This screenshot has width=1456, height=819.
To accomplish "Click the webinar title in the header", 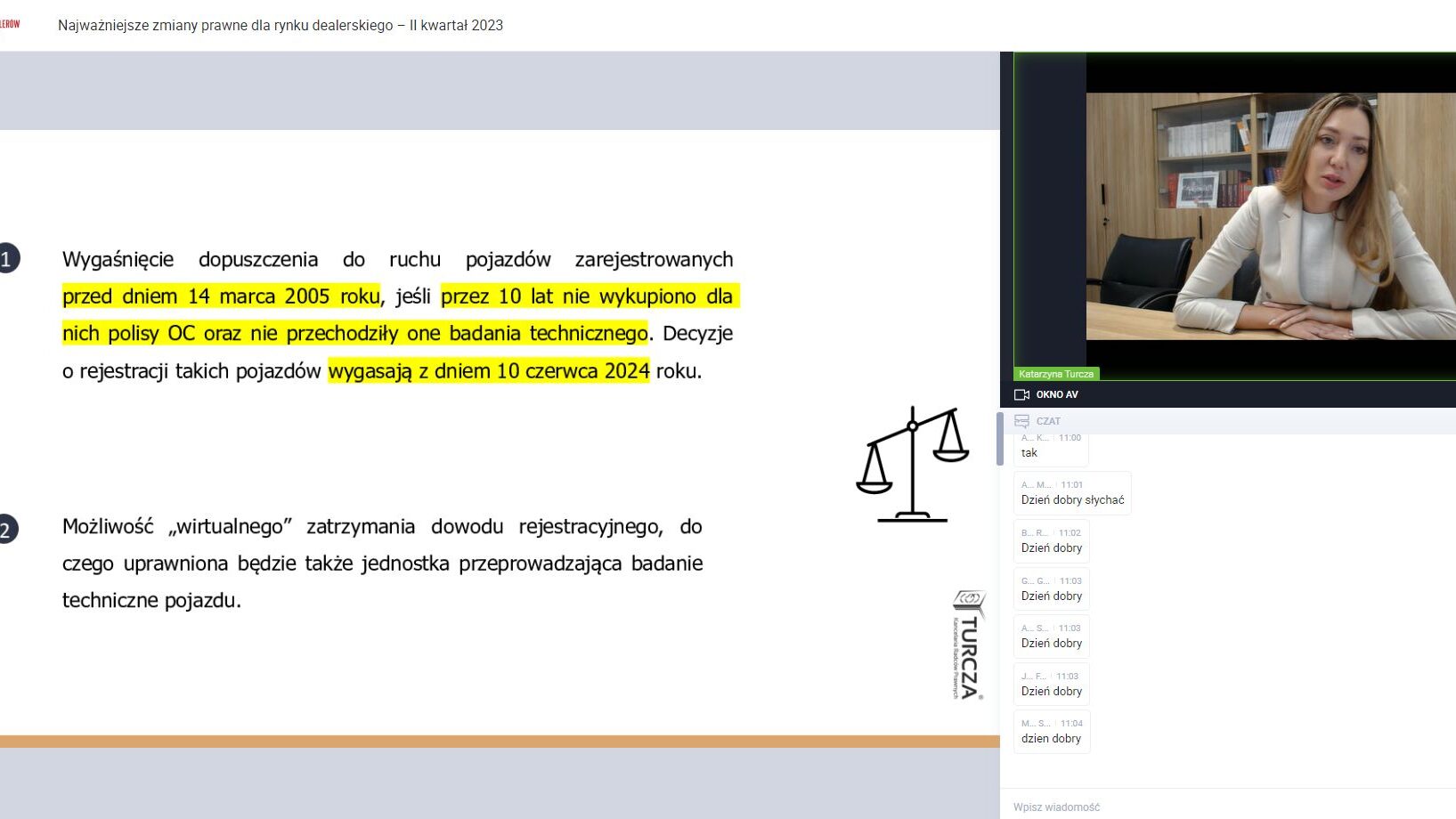I will click(x=281, y=25).
